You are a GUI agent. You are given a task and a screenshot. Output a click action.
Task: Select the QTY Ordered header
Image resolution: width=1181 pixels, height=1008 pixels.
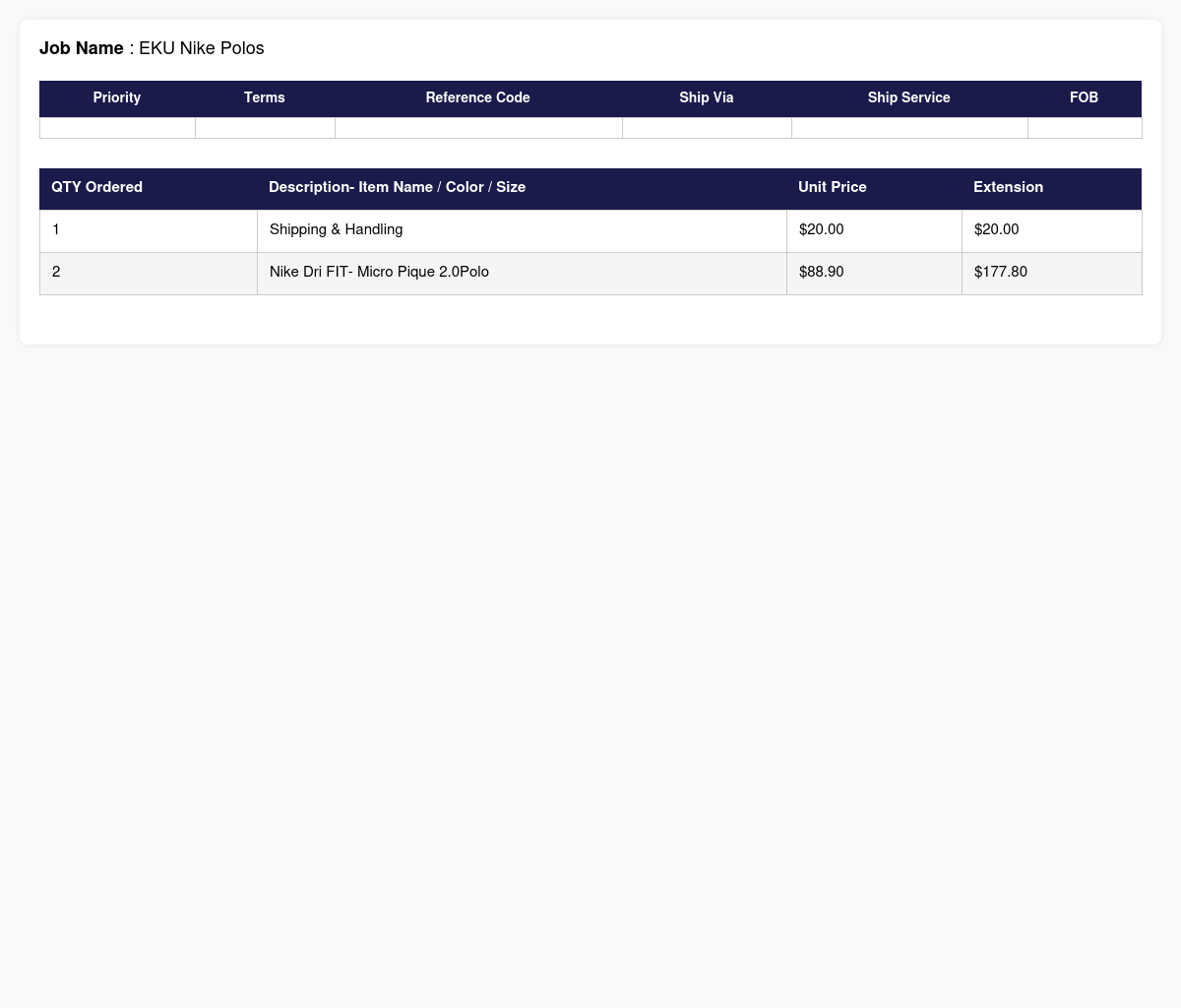point(148,188)
